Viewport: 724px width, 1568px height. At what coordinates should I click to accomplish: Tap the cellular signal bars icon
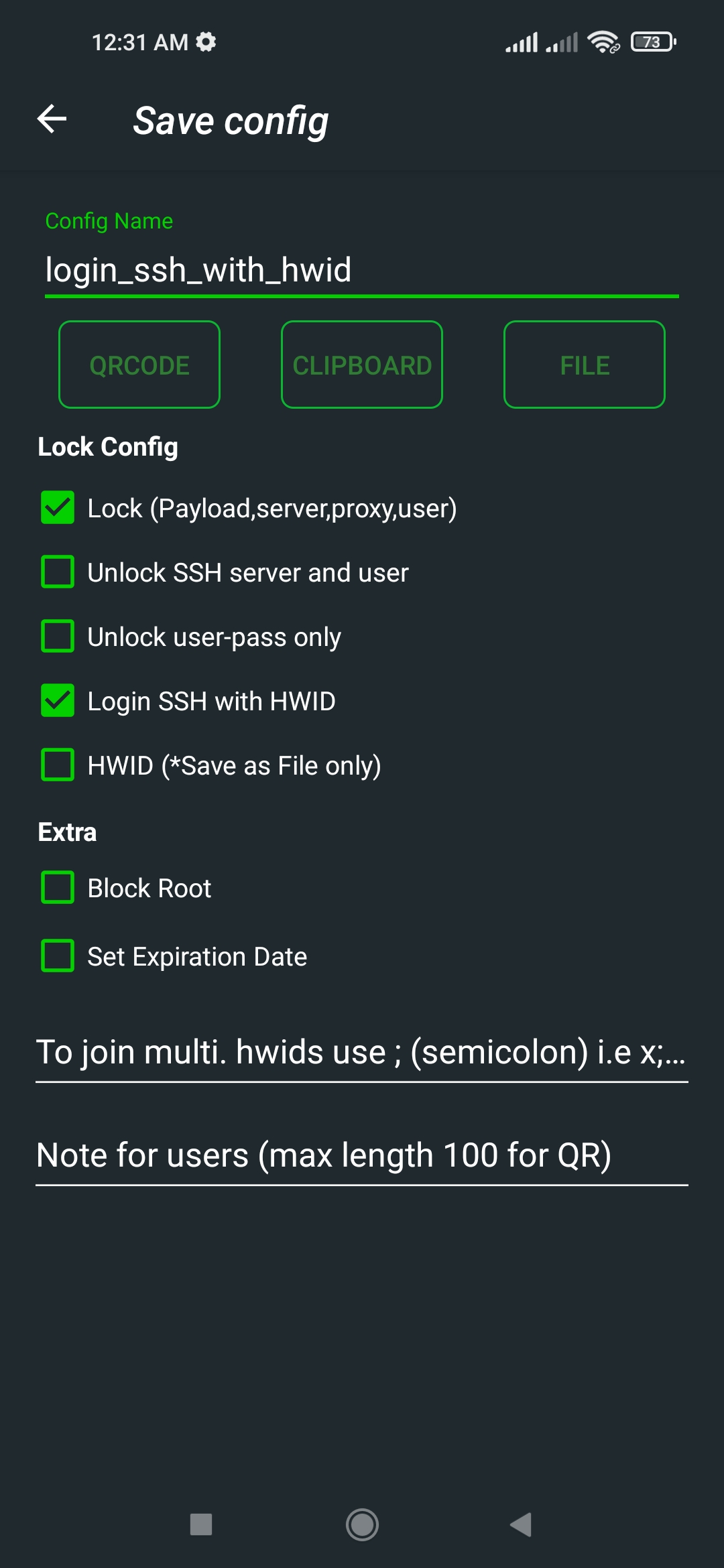point(522,42)
